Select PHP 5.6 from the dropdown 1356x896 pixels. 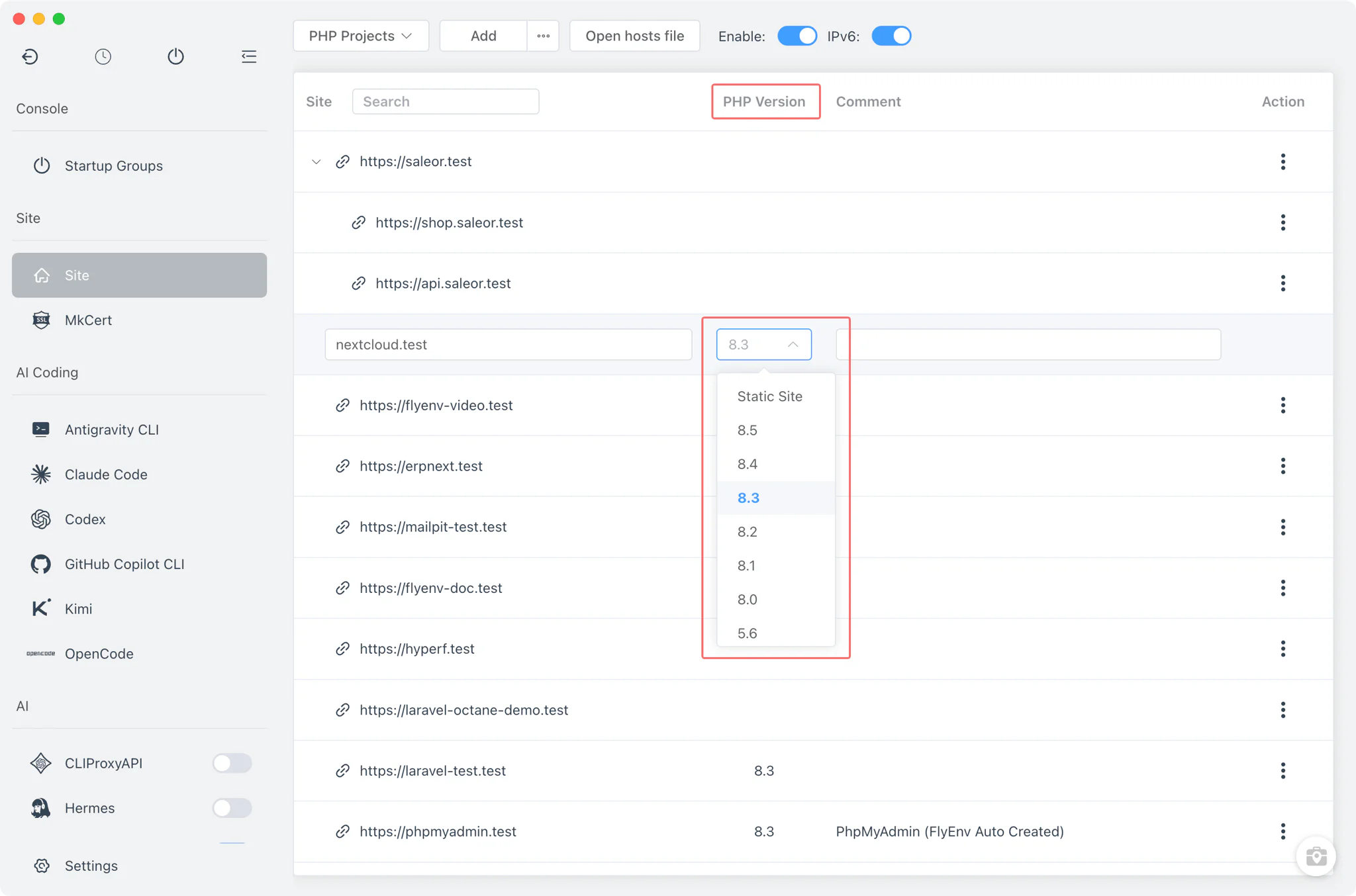(x=775, y=632)
